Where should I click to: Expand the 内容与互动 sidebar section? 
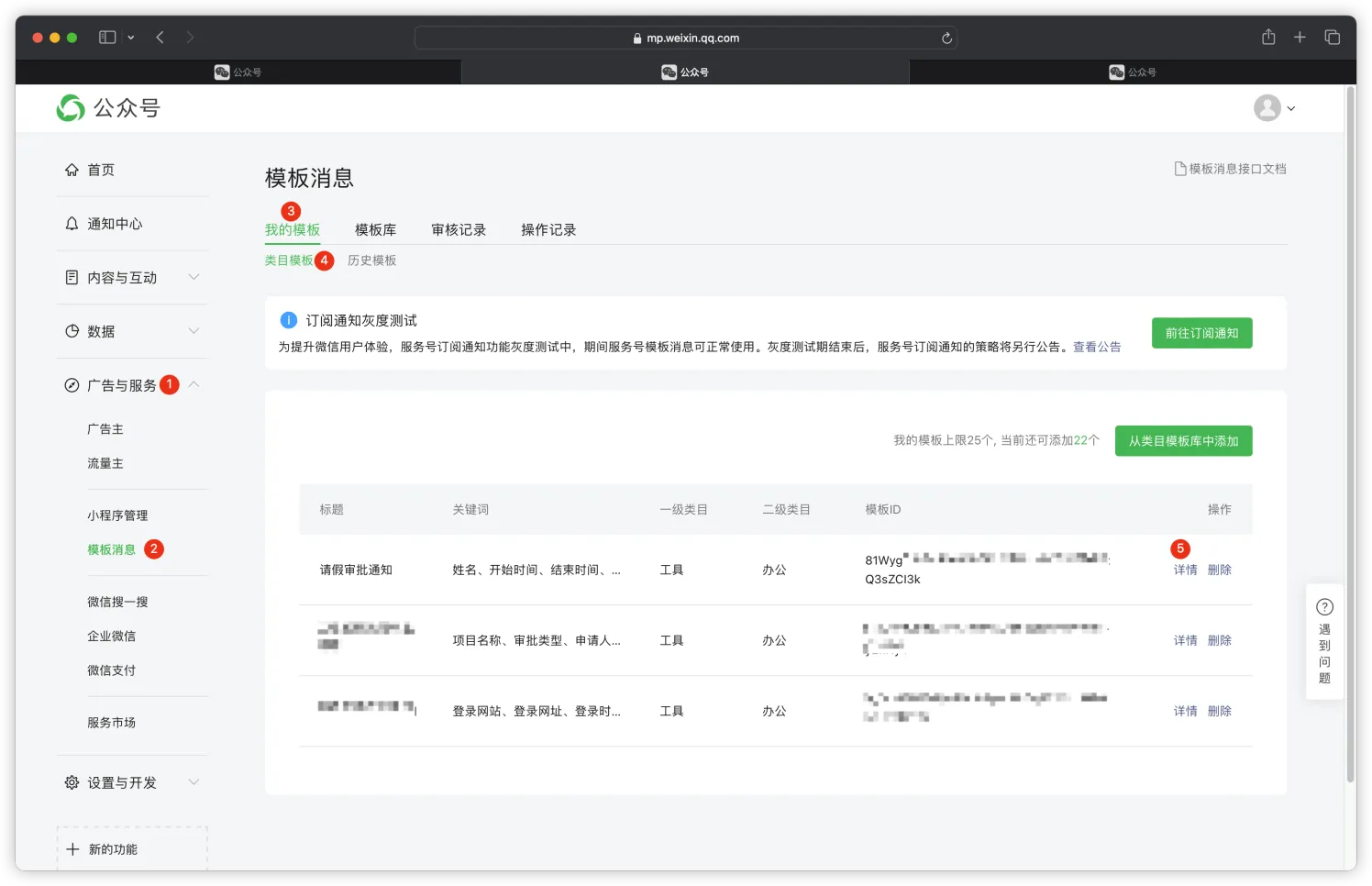point(194,277)
